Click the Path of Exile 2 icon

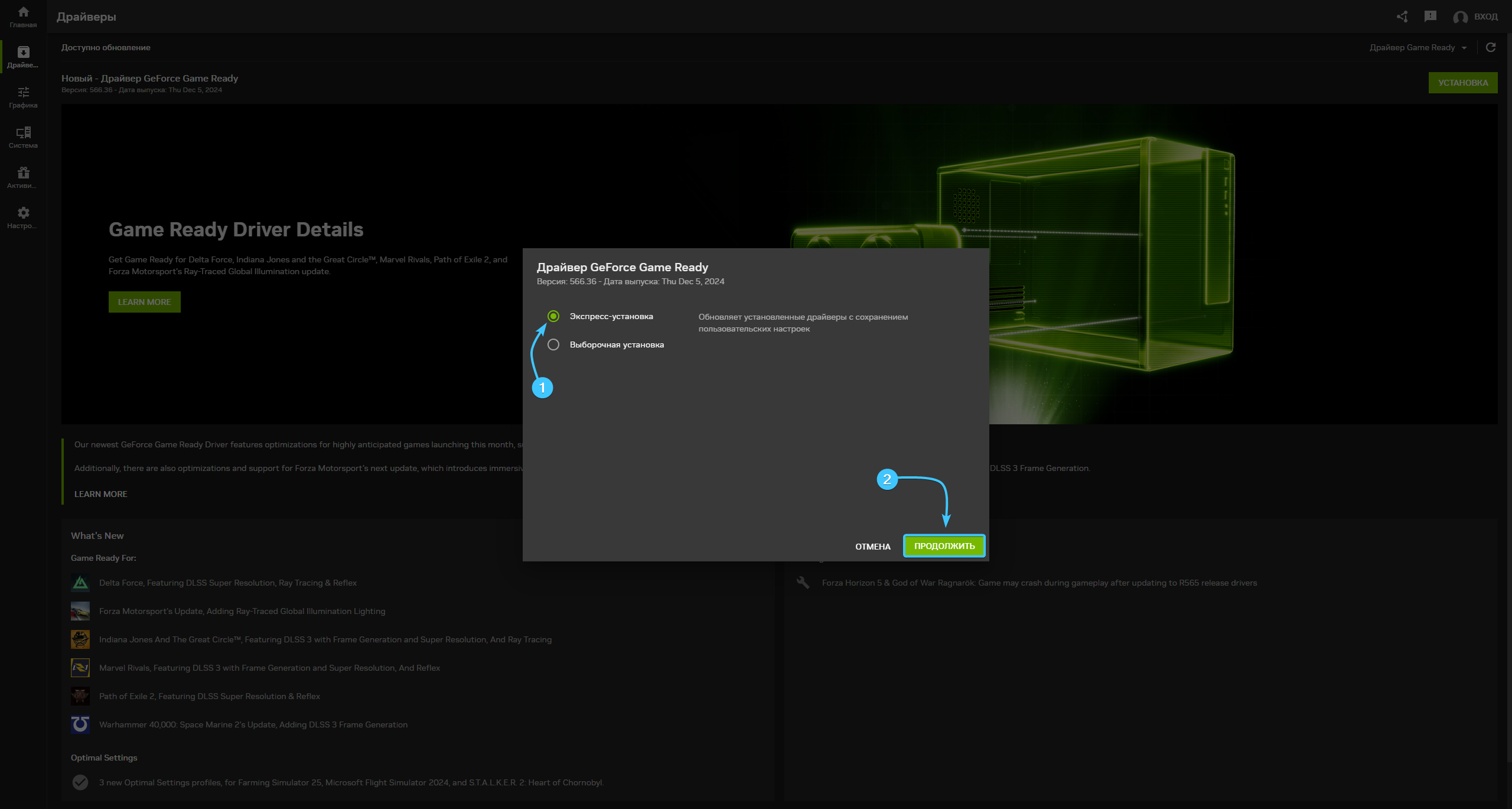(80, 696)
